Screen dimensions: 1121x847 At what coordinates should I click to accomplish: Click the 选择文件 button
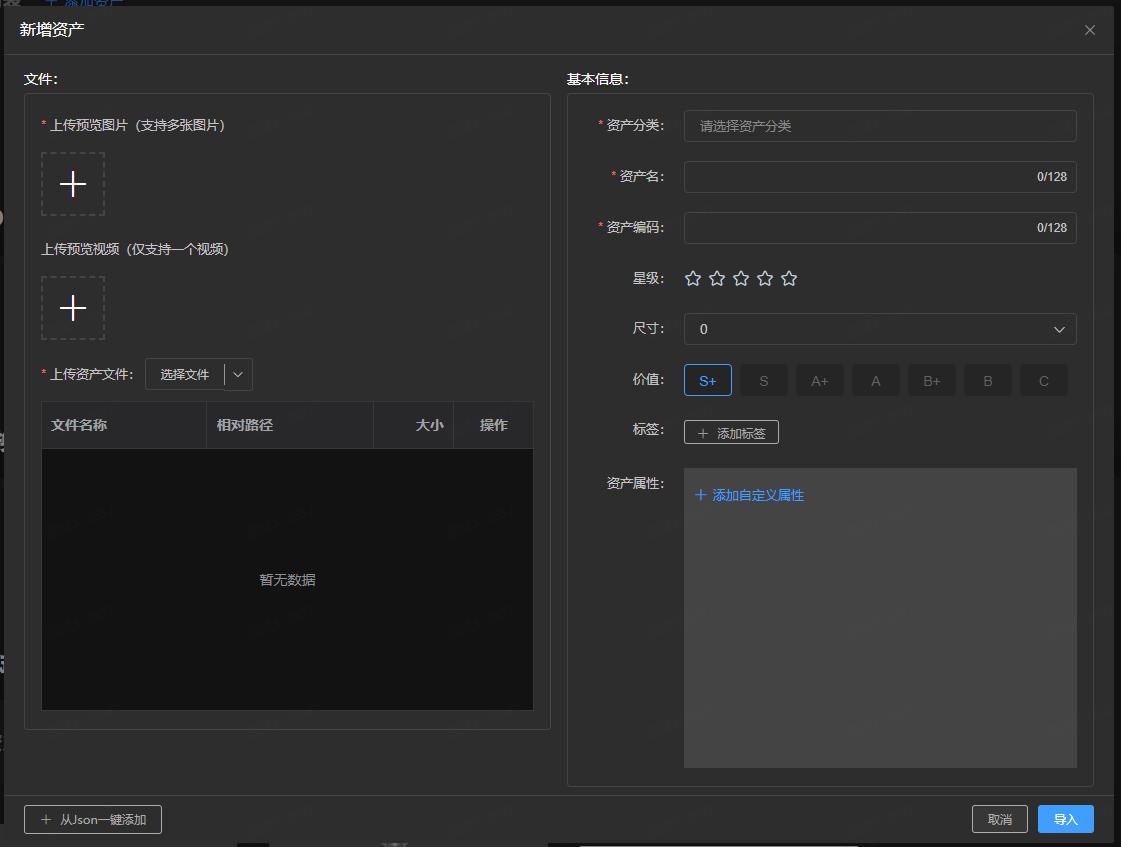[x=185, y=374]
